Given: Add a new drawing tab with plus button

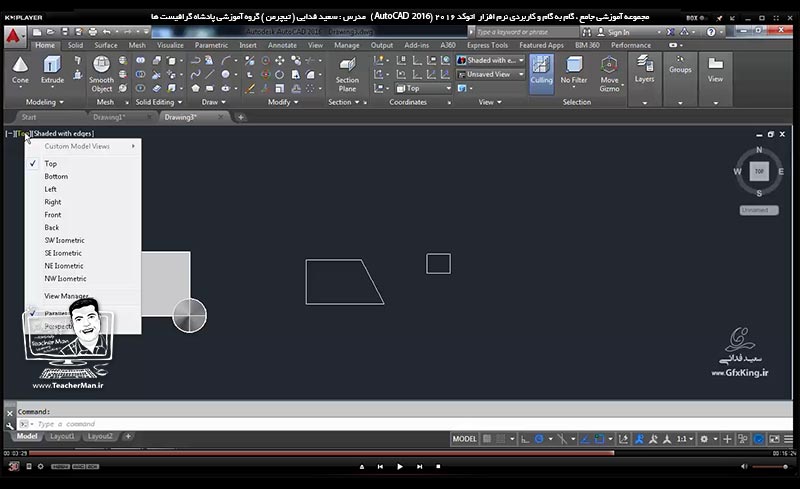Looking at the screenshot, I should [x=241, y=117].
